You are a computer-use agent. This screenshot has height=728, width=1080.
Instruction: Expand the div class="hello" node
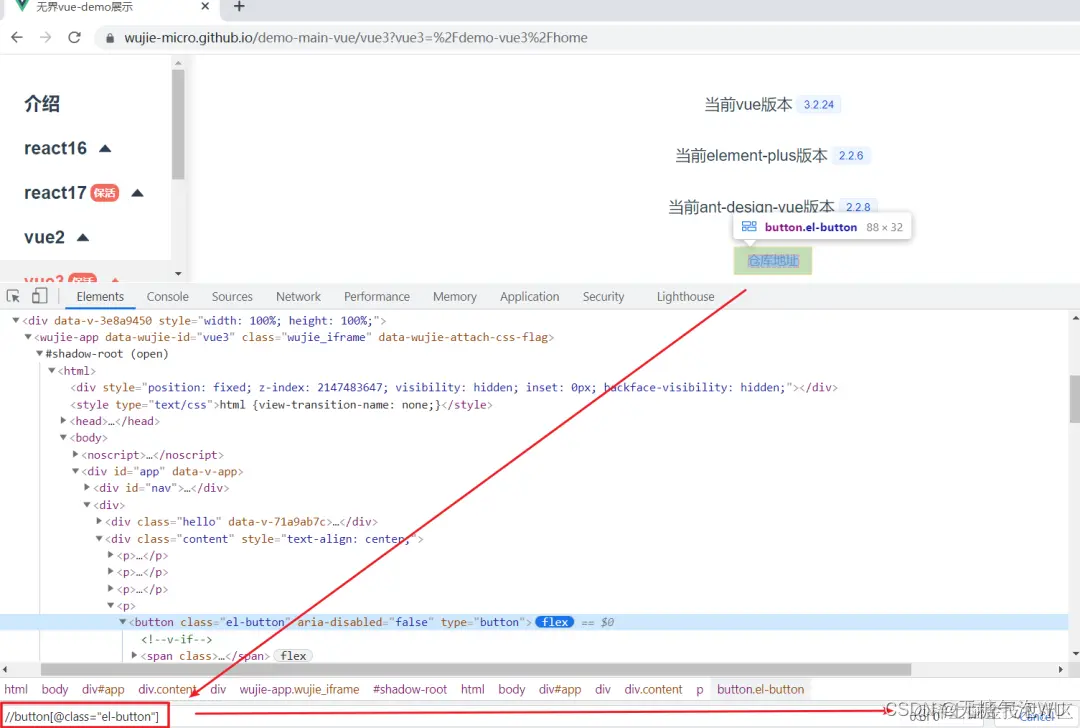pyautogui.click(x=98, y=521)
